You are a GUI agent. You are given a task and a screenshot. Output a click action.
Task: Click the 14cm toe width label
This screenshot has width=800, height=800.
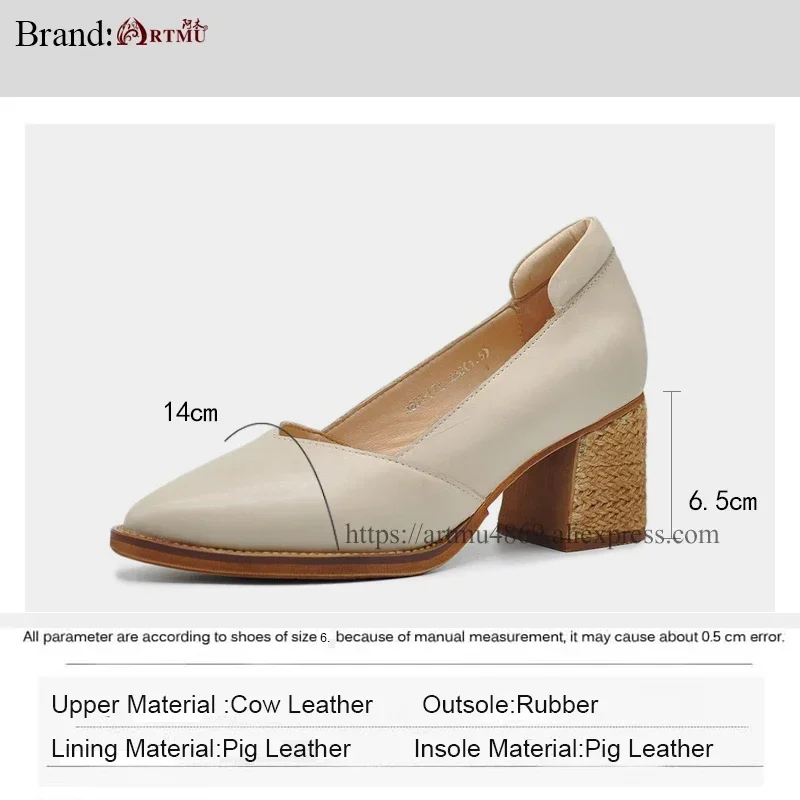coord(190,412)
